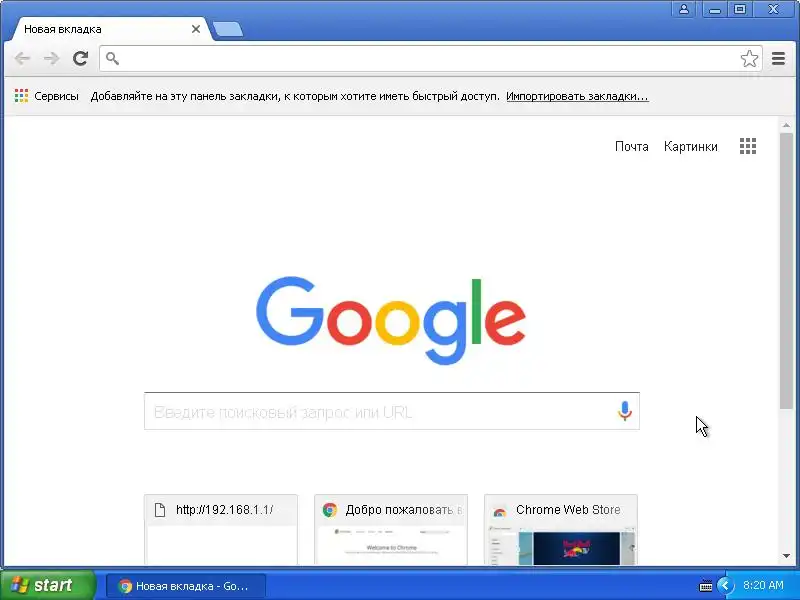Restore down the Chrome window
Image resolution: width=800 pixels, height=600 pixels.
pos(739,9)
